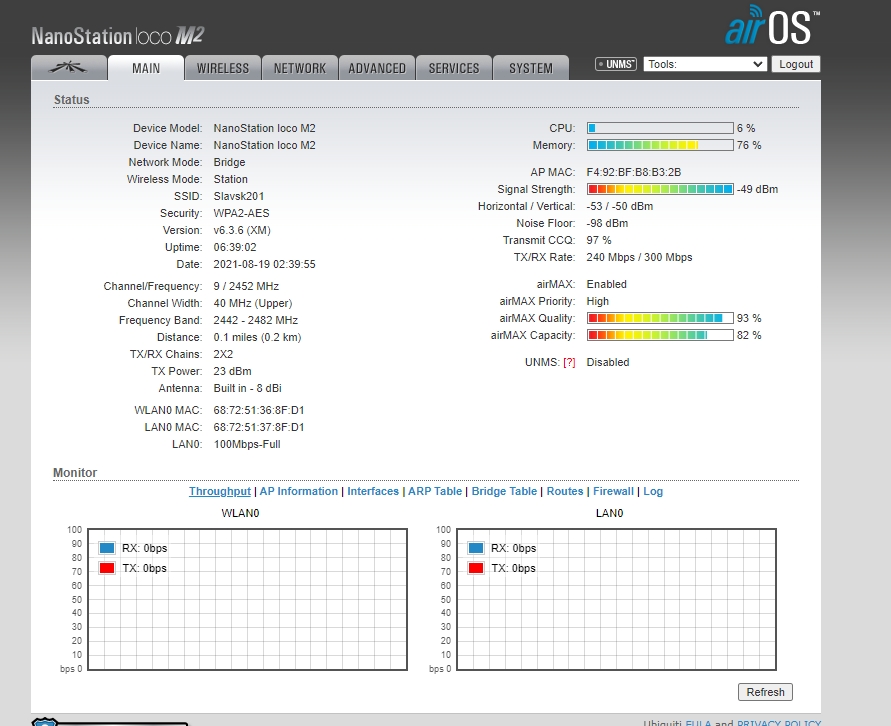Image resolution: width=891 pixels, height=726 pixels.
Task: Click the TX/RX rate 240 Mbps / 300 Mbps
Action: click(x=639, y=257)
